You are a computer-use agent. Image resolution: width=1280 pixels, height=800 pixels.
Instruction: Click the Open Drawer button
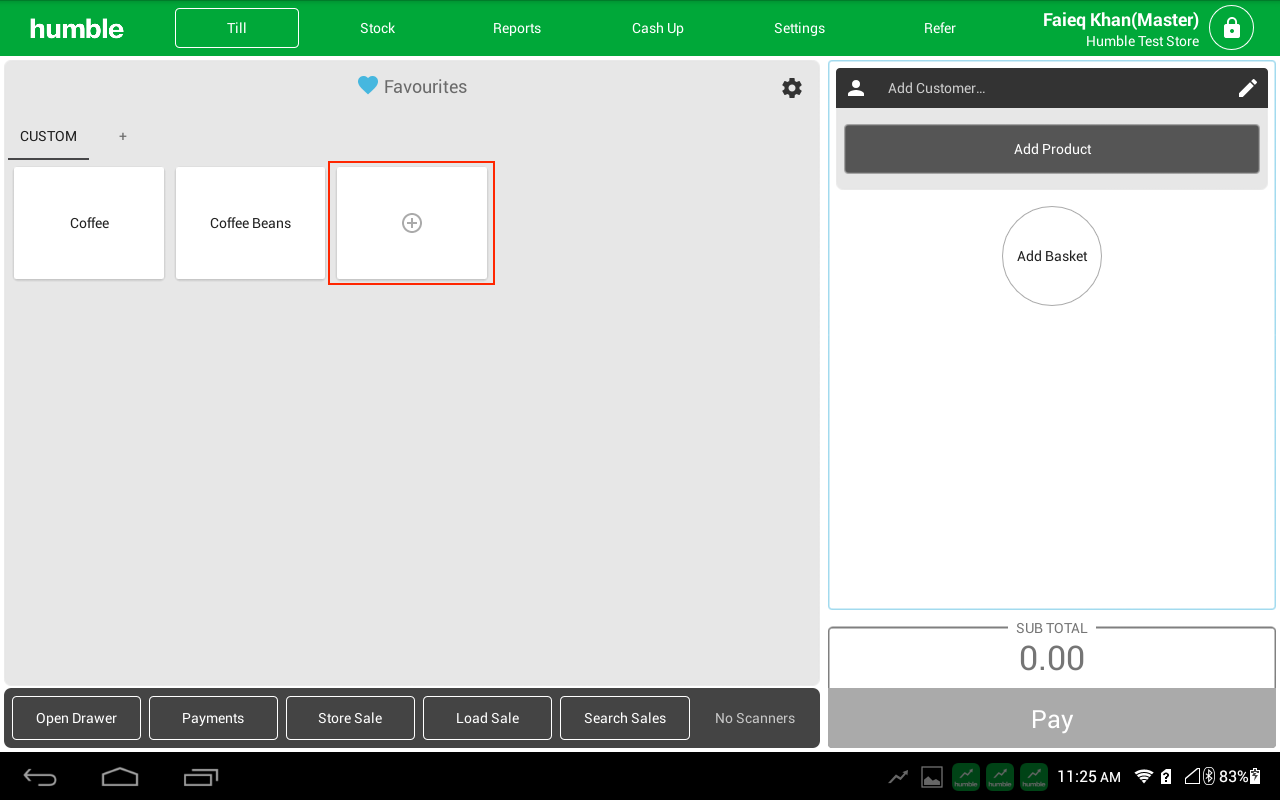pyautogui.click(x=76, y=718)
